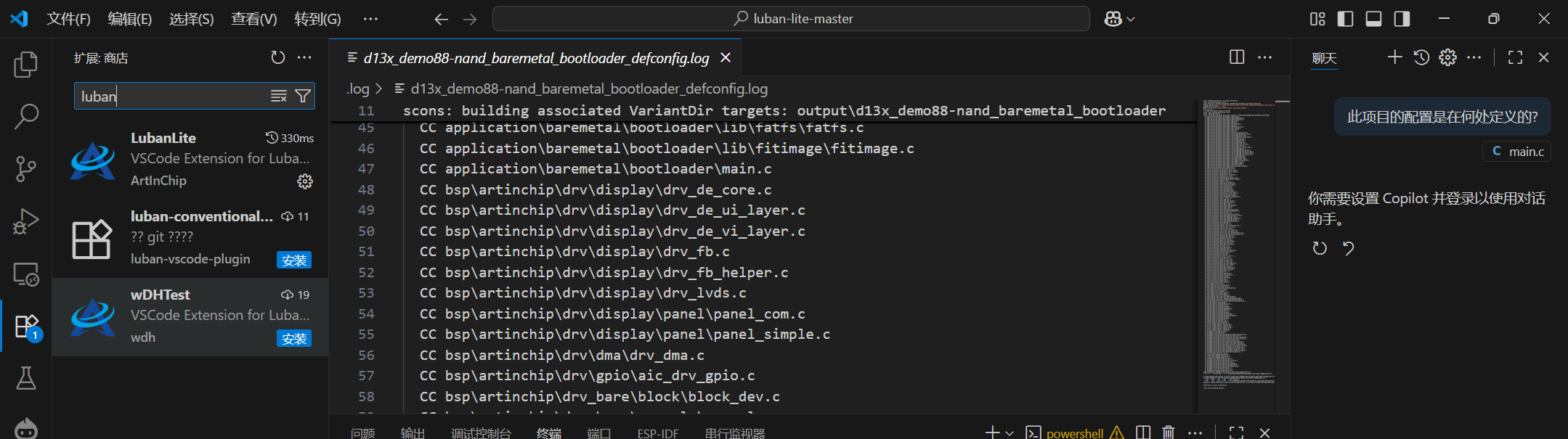Toggle secondary side bar visibility

tap(1402, 19)
